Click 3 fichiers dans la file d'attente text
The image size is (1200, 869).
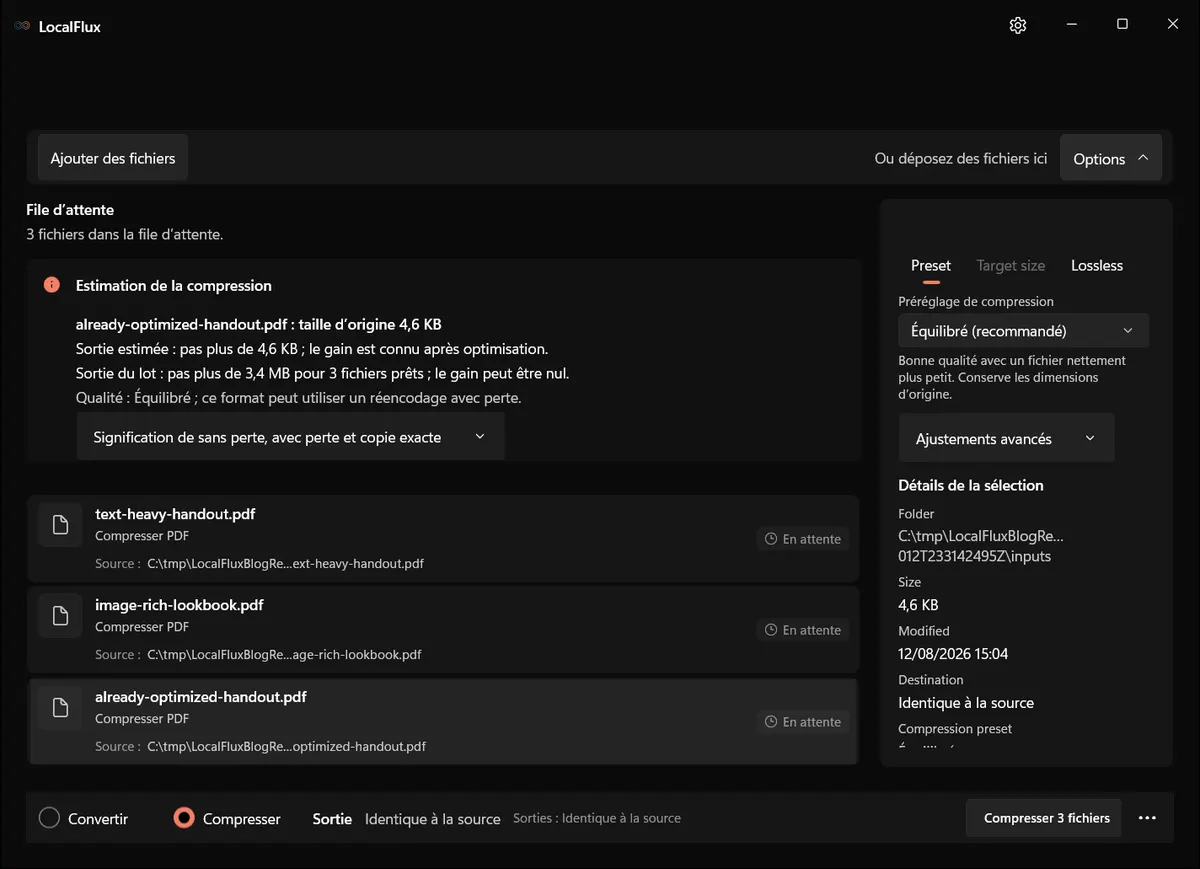(124, 234)
